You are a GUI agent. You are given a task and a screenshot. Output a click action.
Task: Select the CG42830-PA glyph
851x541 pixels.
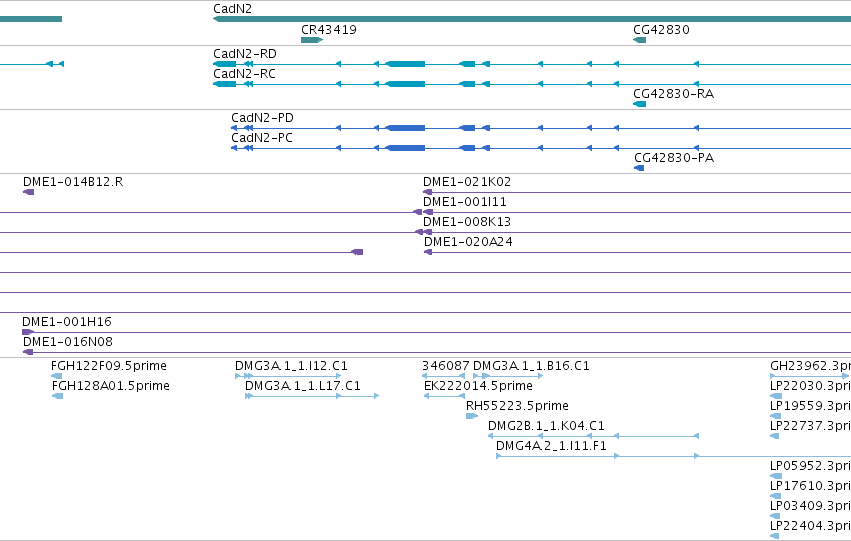(639, 168)
